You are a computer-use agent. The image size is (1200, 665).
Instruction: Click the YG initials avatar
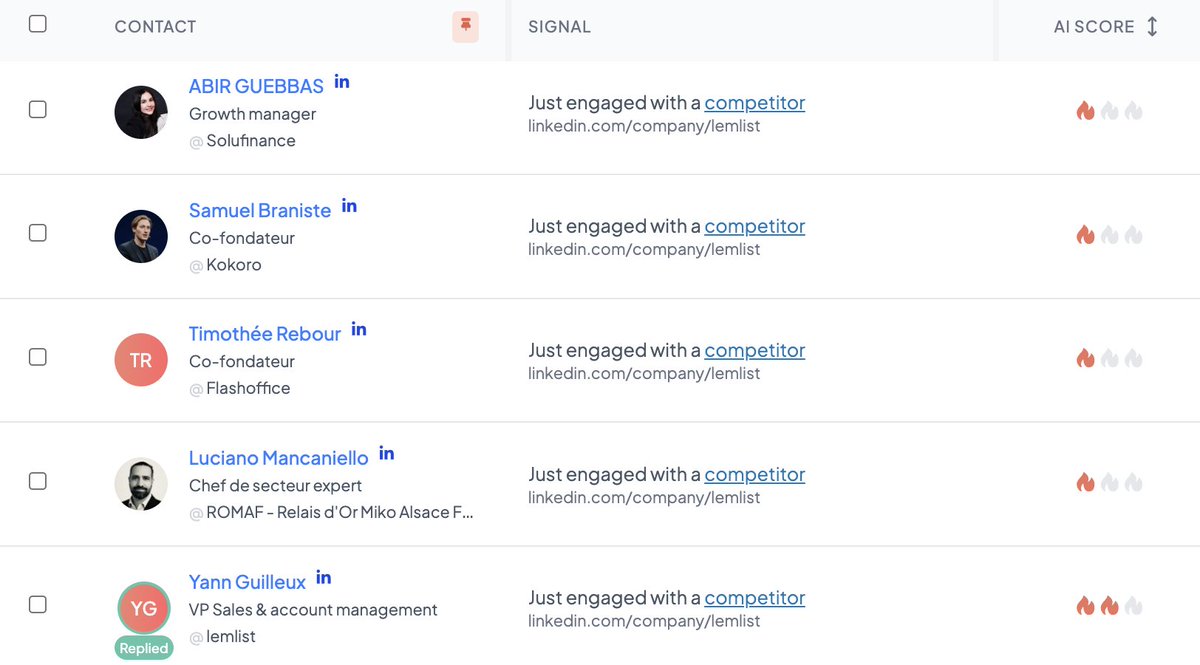tap(143, 609)
